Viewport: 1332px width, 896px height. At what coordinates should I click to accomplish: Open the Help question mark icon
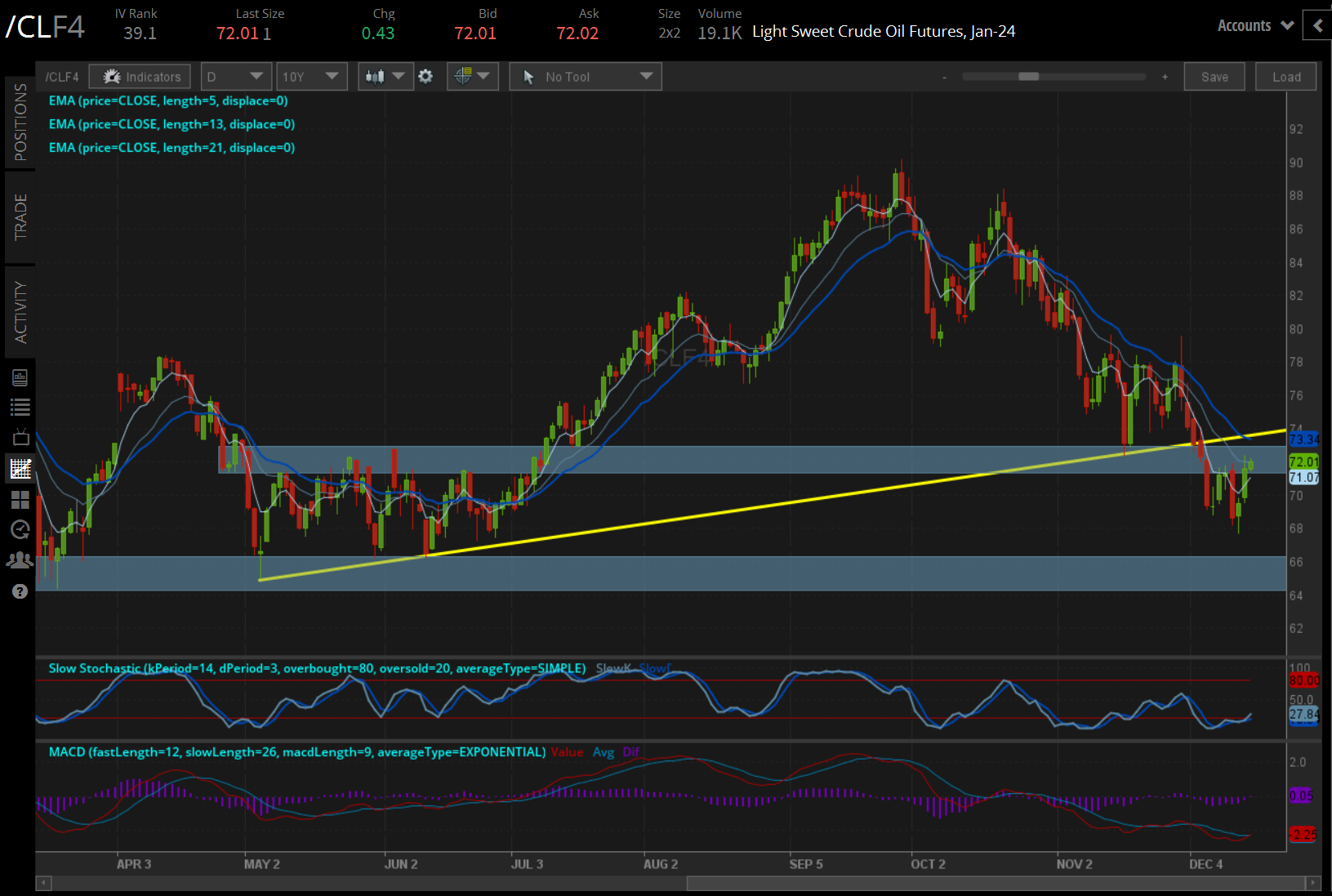pos(20,591)
